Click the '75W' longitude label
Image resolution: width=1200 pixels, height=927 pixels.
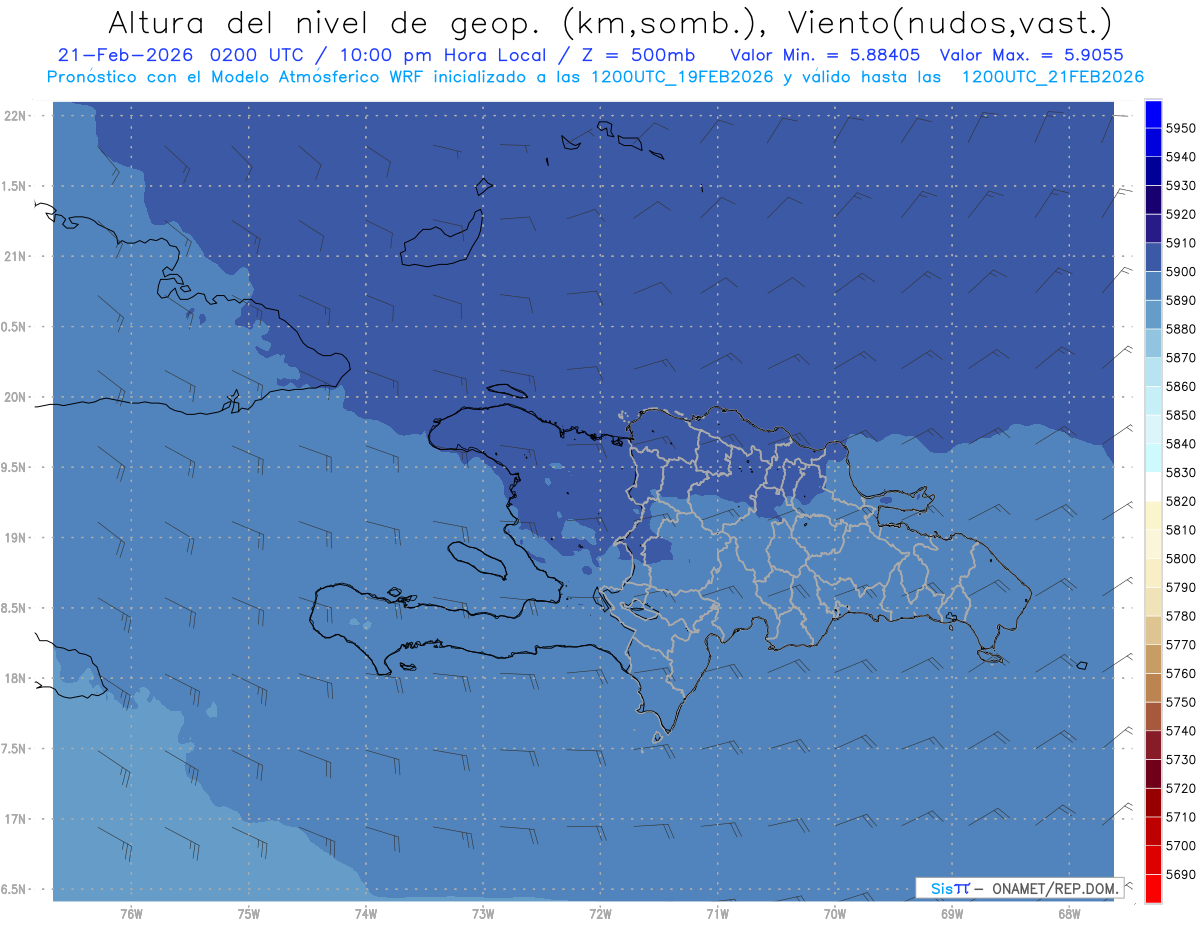(x=249, y=914)
